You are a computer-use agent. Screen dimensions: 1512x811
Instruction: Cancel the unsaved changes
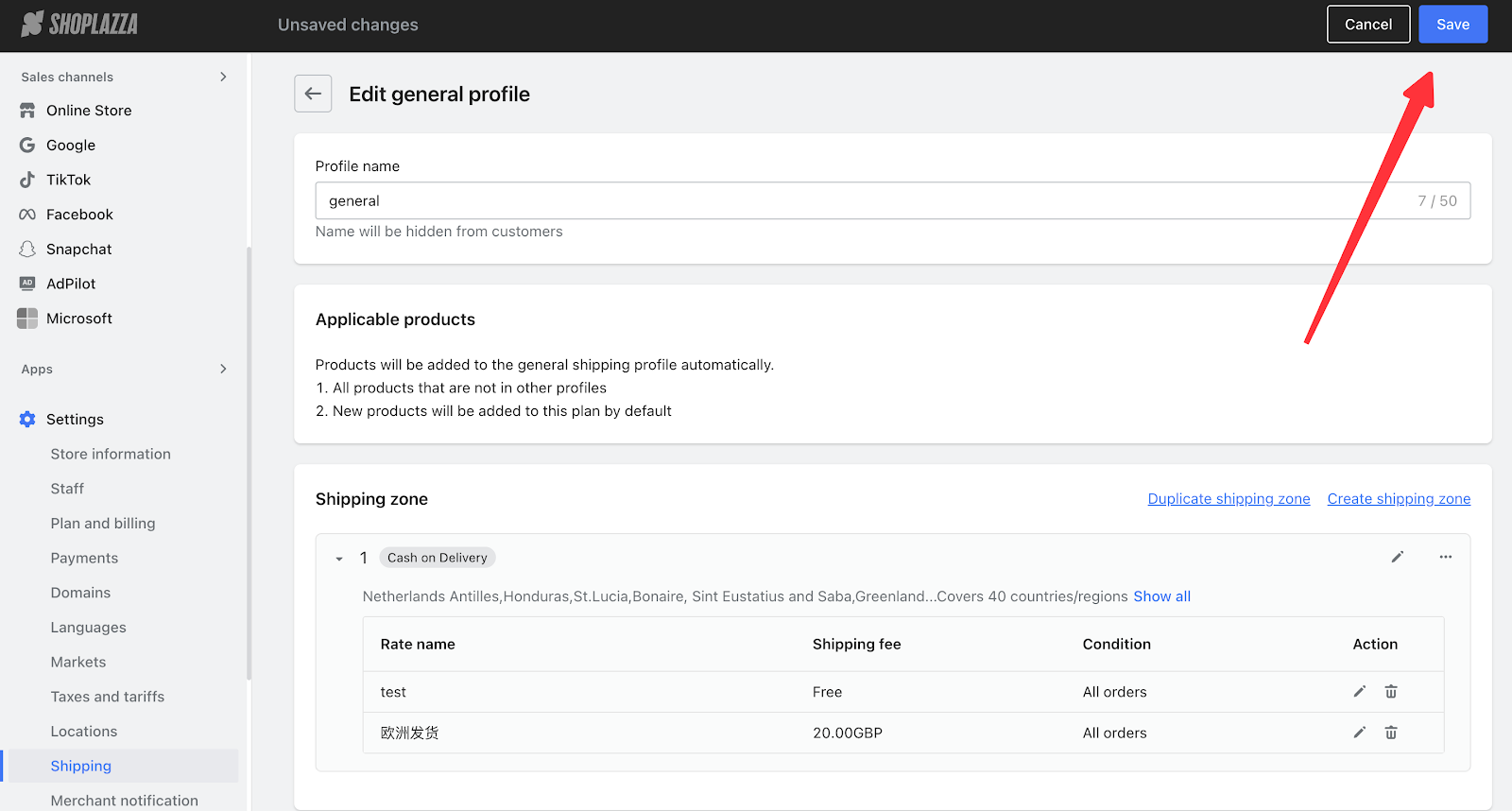1367,25
